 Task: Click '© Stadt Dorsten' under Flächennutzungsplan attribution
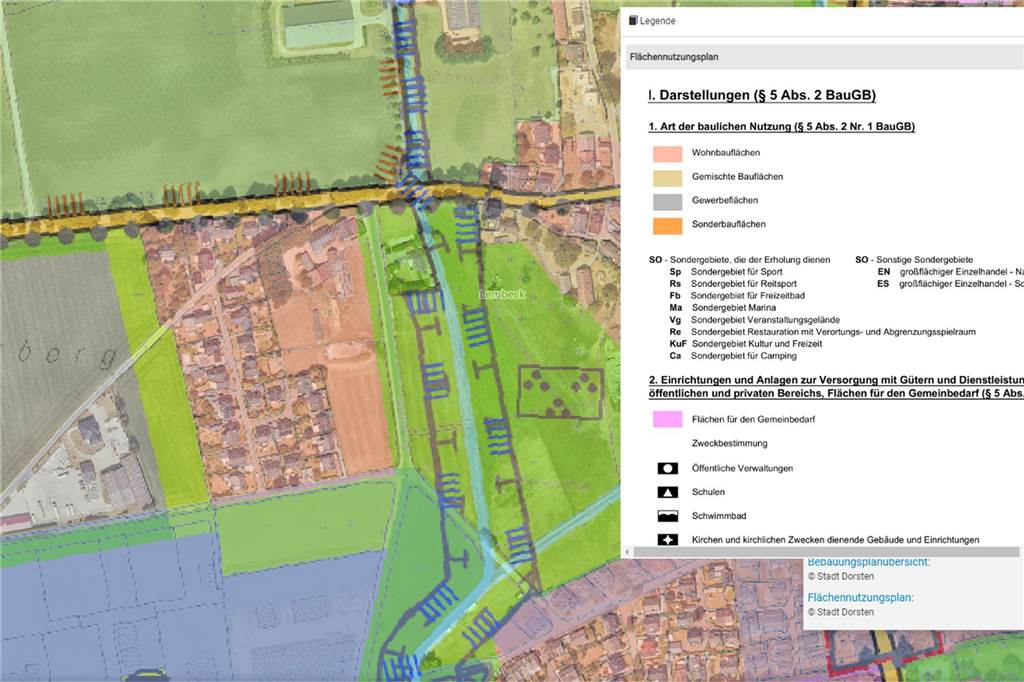point(840,612)
